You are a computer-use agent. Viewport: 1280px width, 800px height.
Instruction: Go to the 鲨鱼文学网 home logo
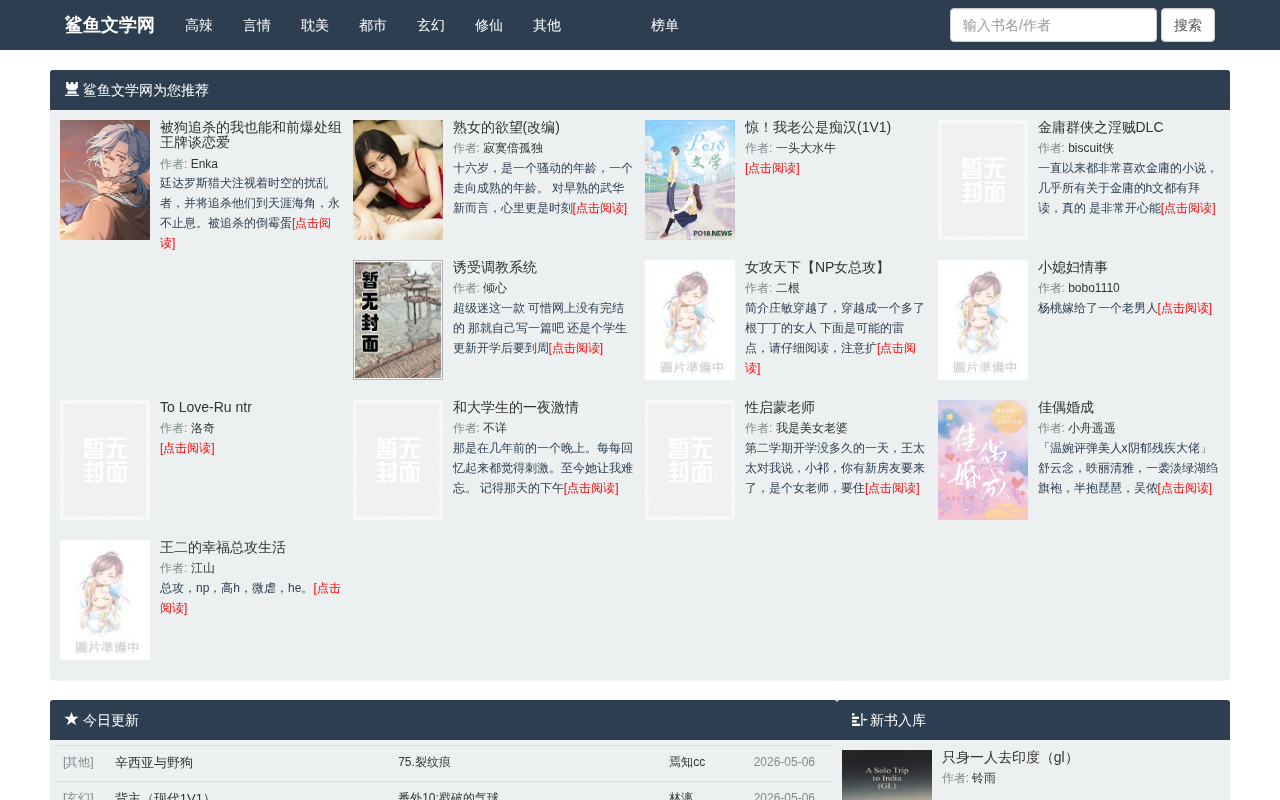pyautogui.click(x=110, y=25)
